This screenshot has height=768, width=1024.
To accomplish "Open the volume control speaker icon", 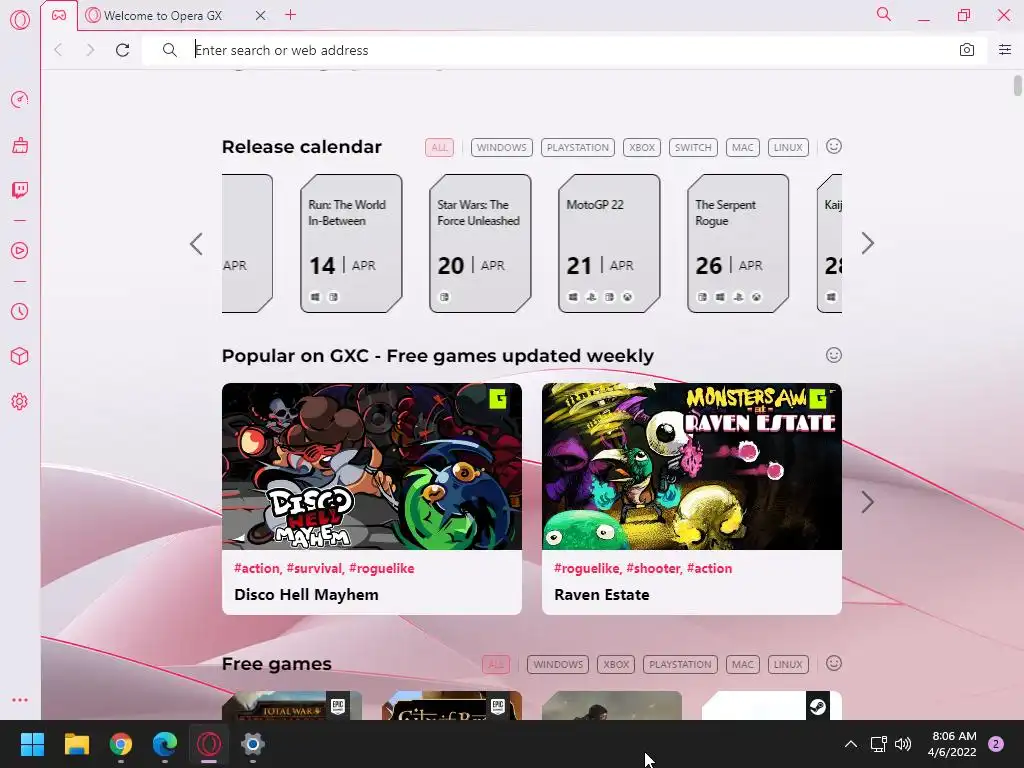I will pyautogui.click(x=903, y=744).
